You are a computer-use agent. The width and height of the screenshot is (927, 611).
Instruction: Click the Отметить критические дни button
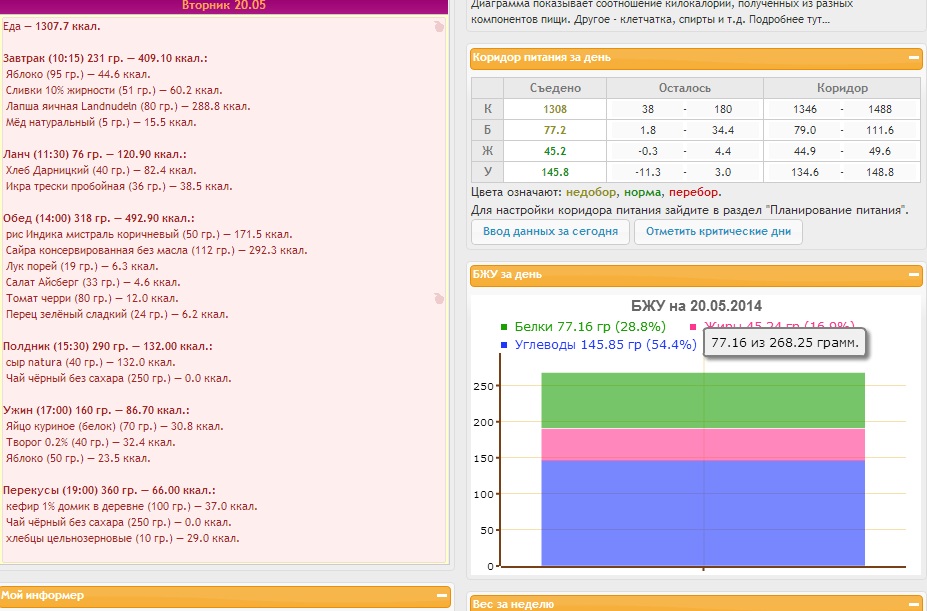718,232
